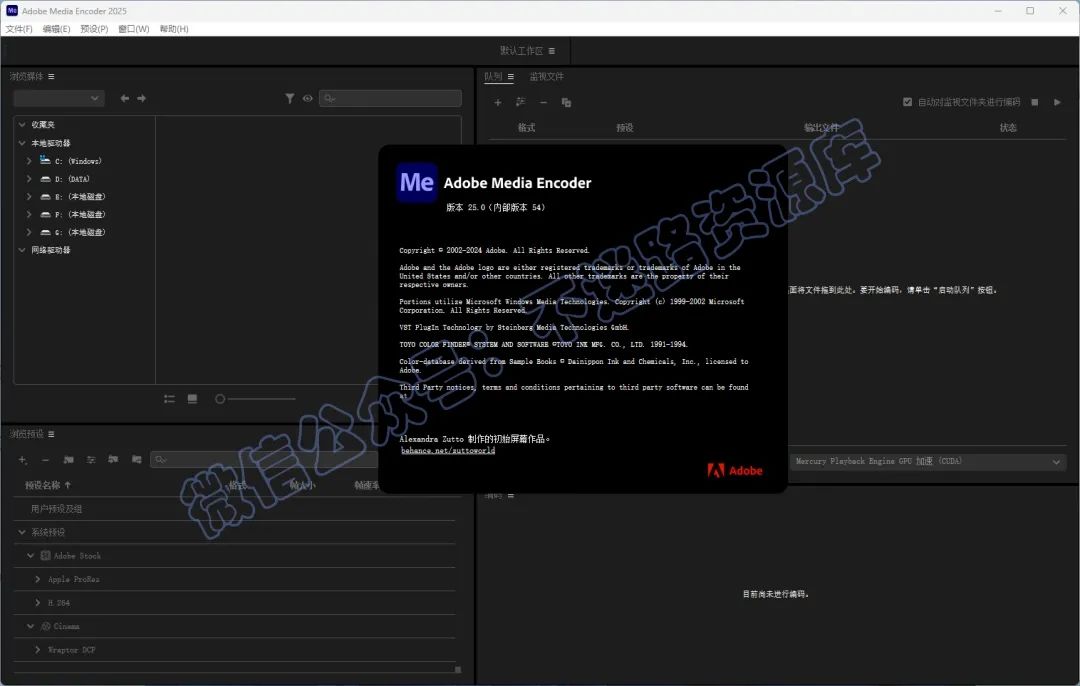This screenshot has width=1080, height=686.
Task: Go forward in Media Browser history
Action: tap(141, 98)
